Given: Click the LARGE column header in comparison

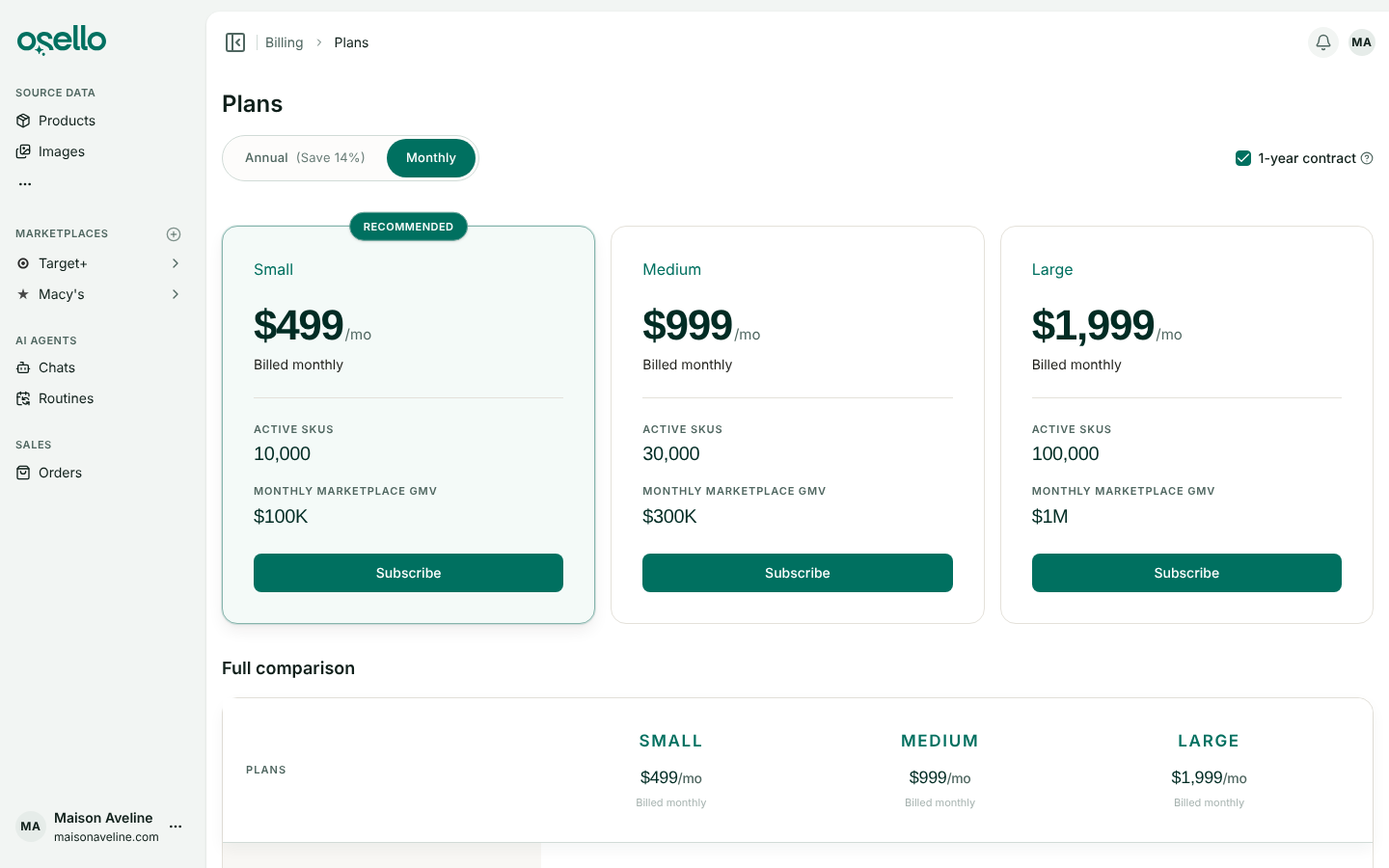Looking at the screenshot, I should click(x=1209, y=741).
